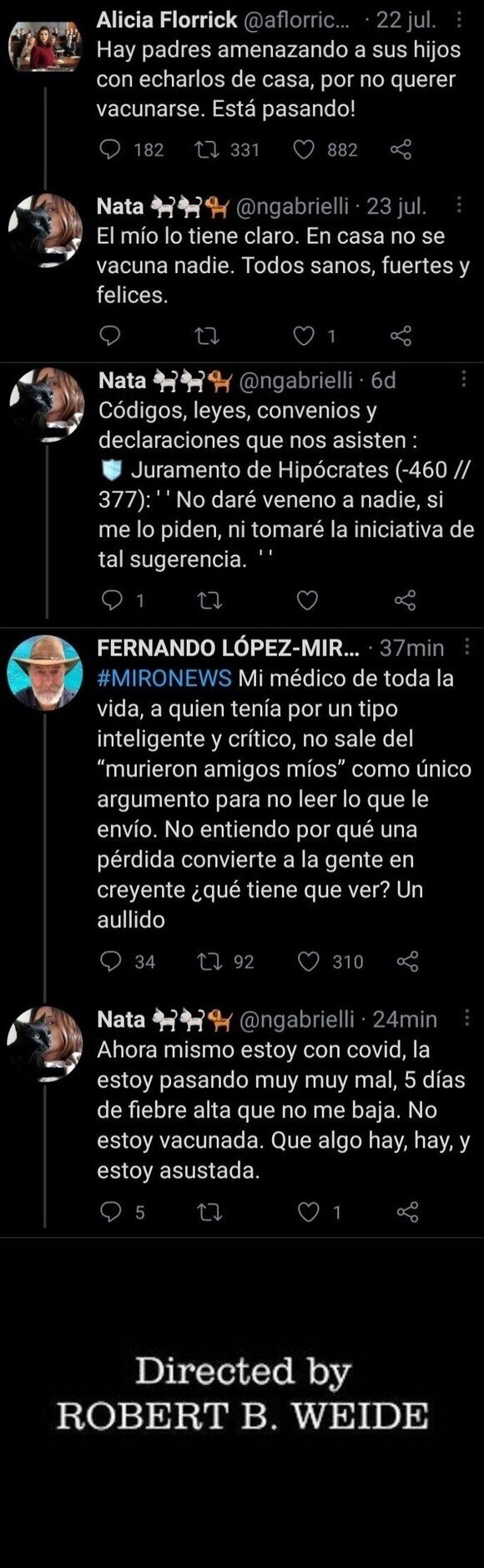Like Nata's 23 jul. tweet
484x1568 pixels.
pyautogui.click(x=305, y=336)
